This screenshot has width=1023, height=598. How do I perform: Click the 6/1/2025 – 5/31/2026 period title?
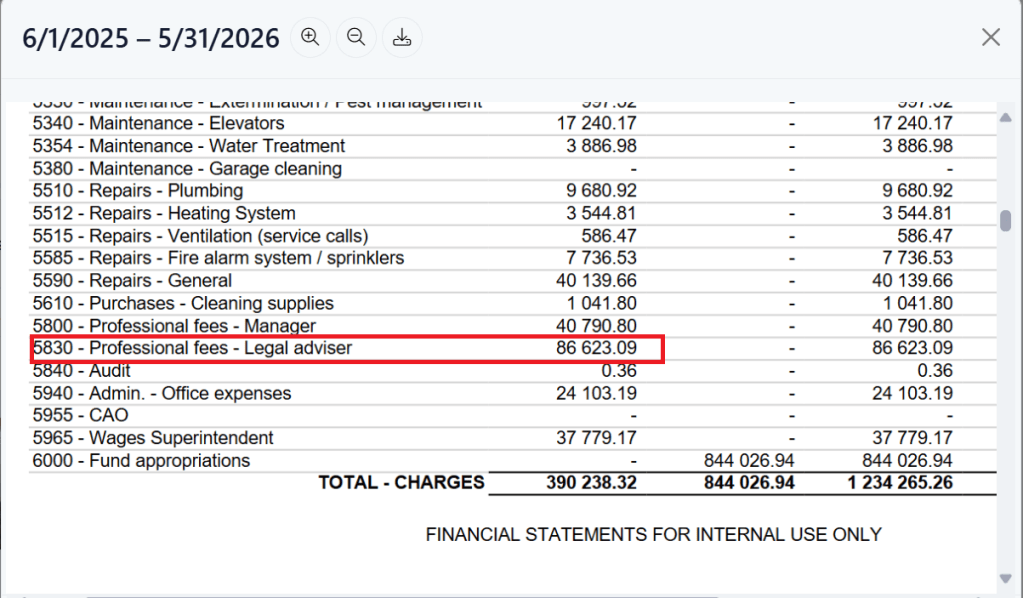click(151, 38)
